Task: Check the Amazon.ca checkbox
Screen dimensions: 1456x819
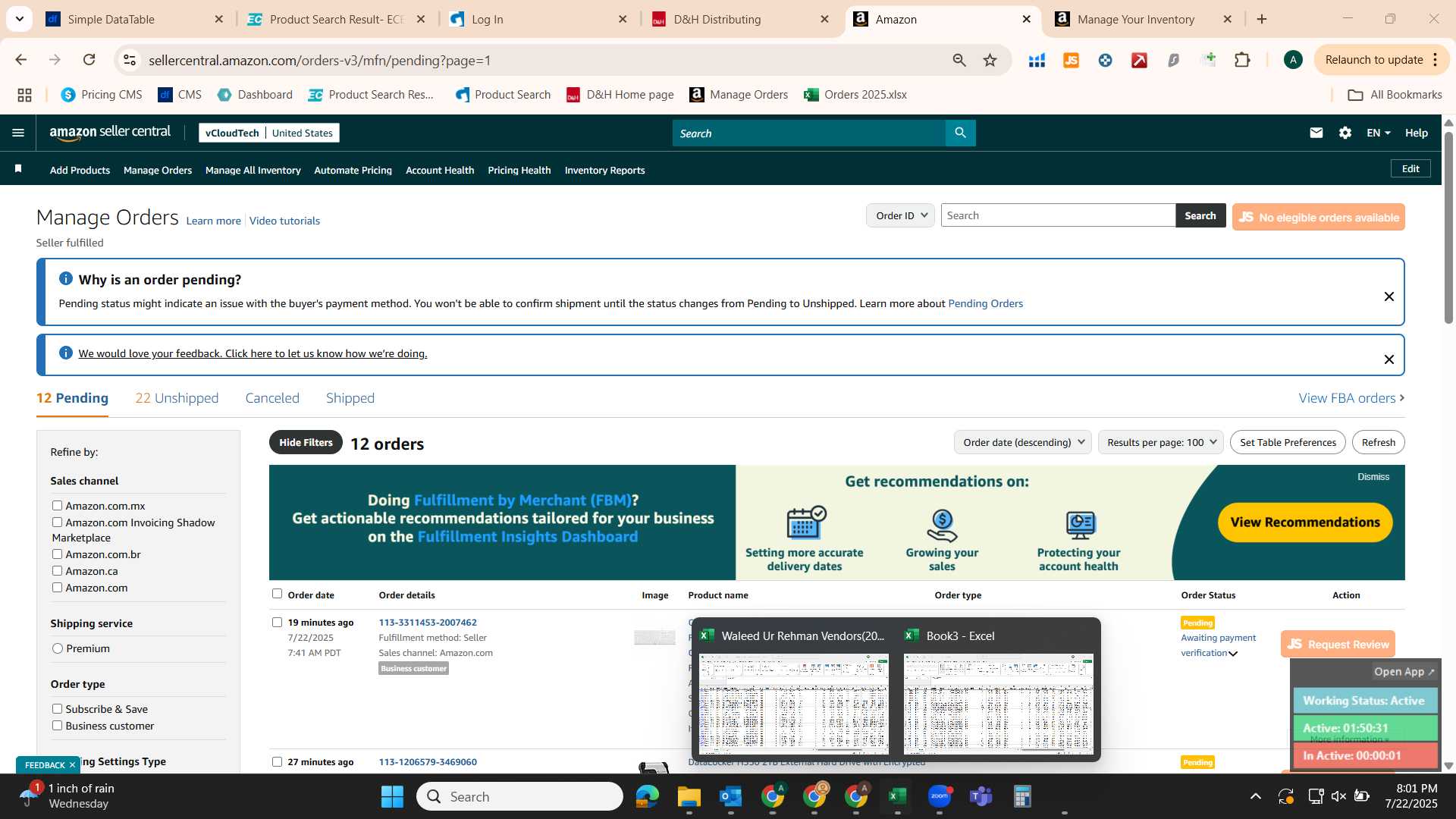Action: tap(57, 570)
